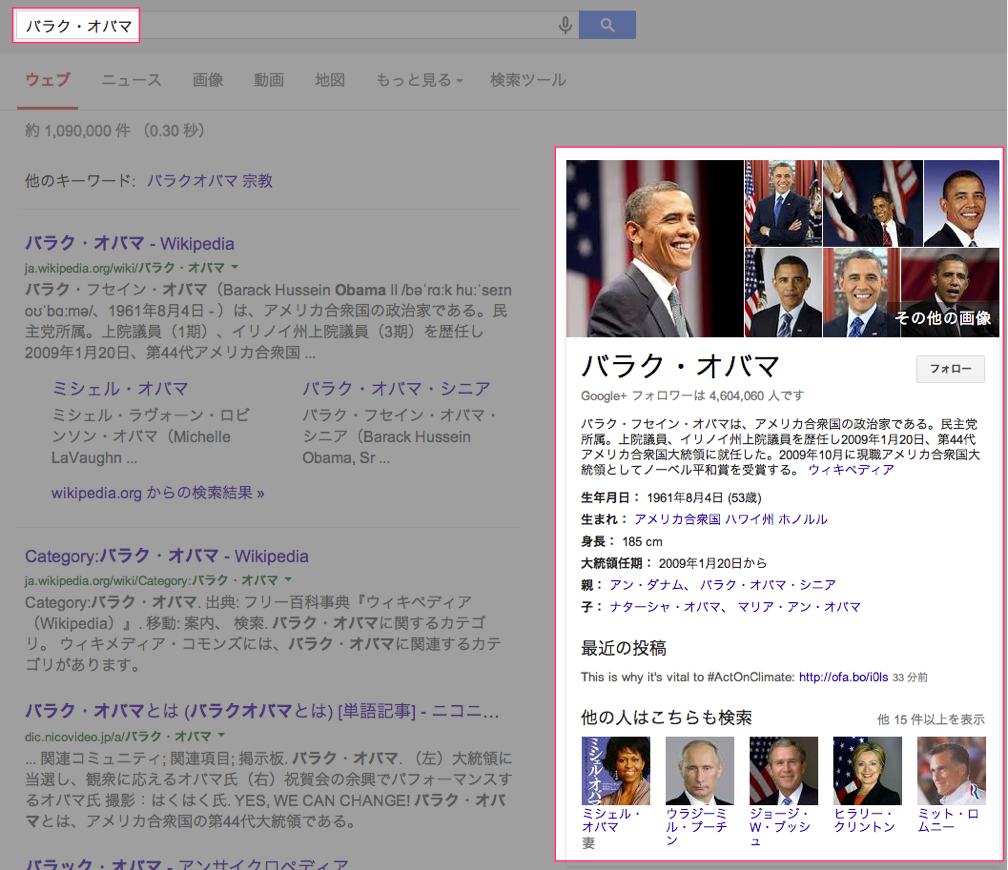The image size is (1008, 870).
Task: Click the 最近の投稿 heading
Action: 624,648
